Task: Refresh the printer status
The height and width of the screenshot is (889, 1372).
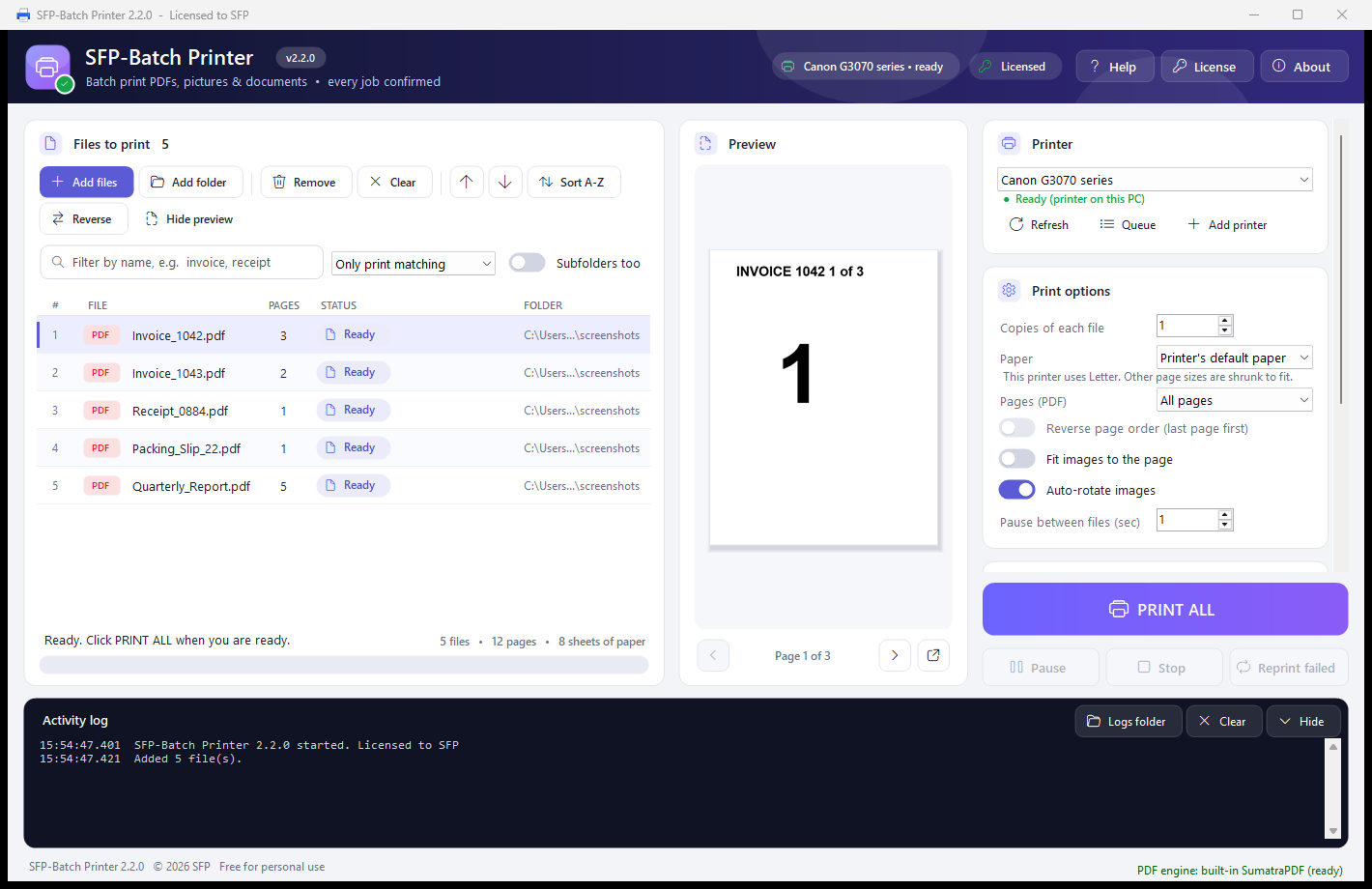Action: click(1040, 224)
